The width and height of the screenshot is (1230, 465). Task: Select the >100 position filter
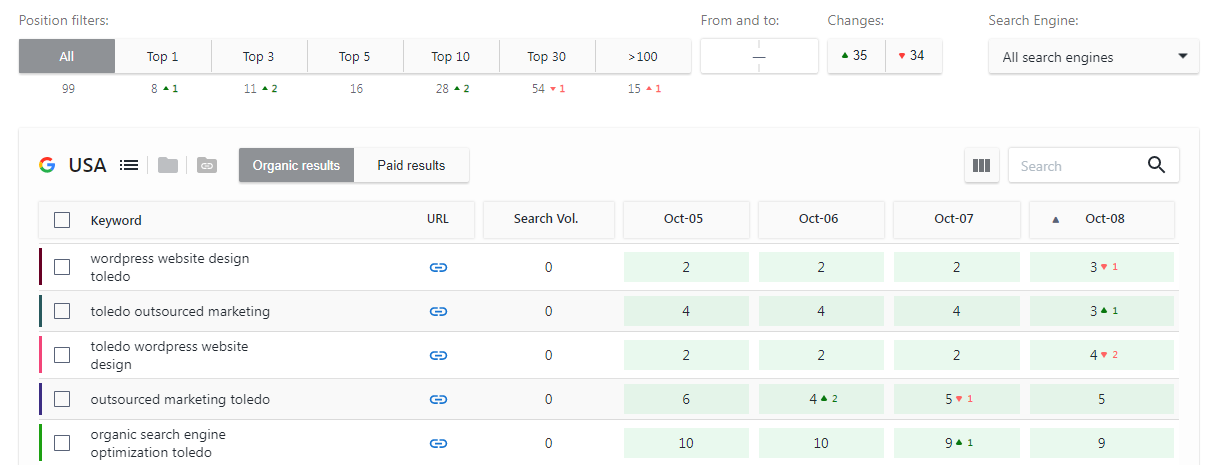pos(643,56)
